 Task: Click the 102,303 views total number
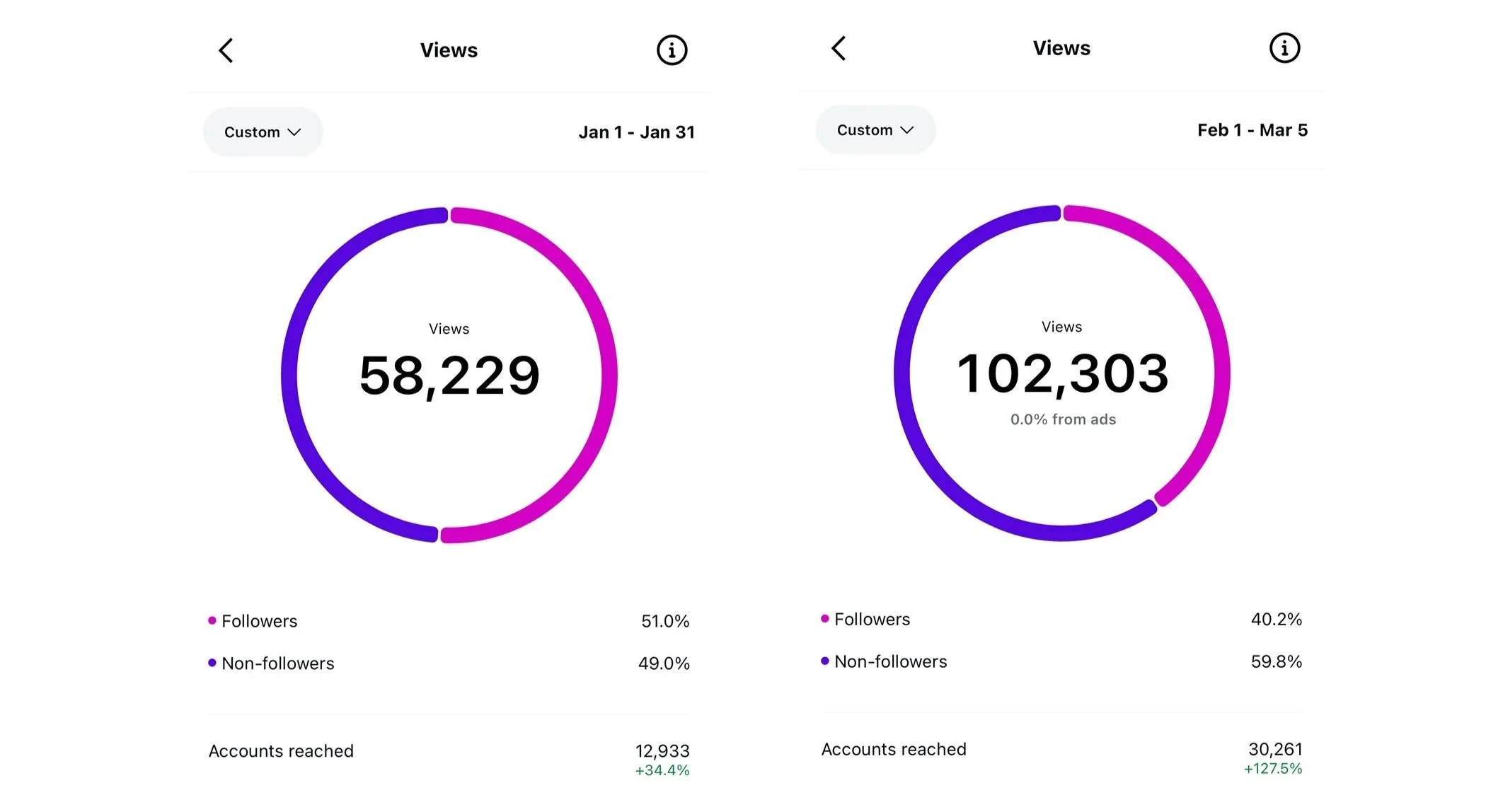(x=1062, y=373)
